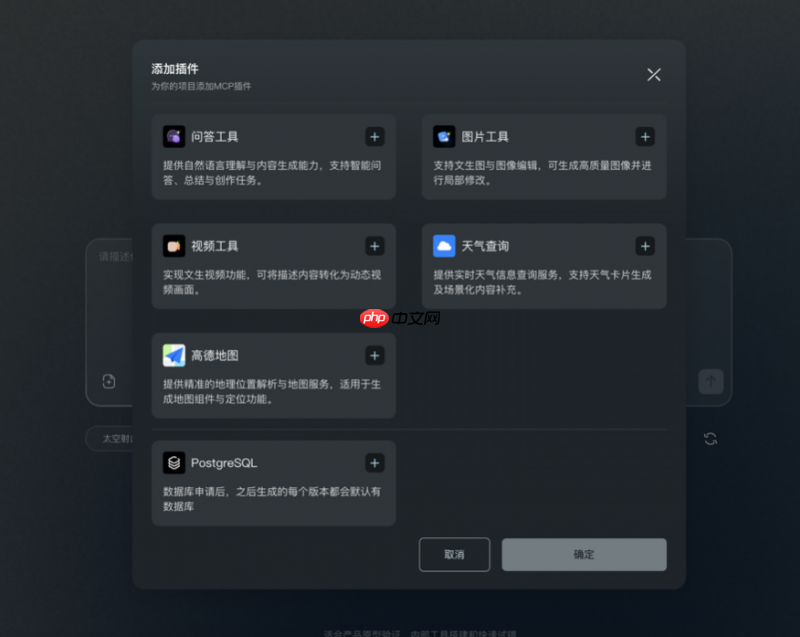Click the file attachment icon in prompt box
800x637 pixels.
(108, 380)
